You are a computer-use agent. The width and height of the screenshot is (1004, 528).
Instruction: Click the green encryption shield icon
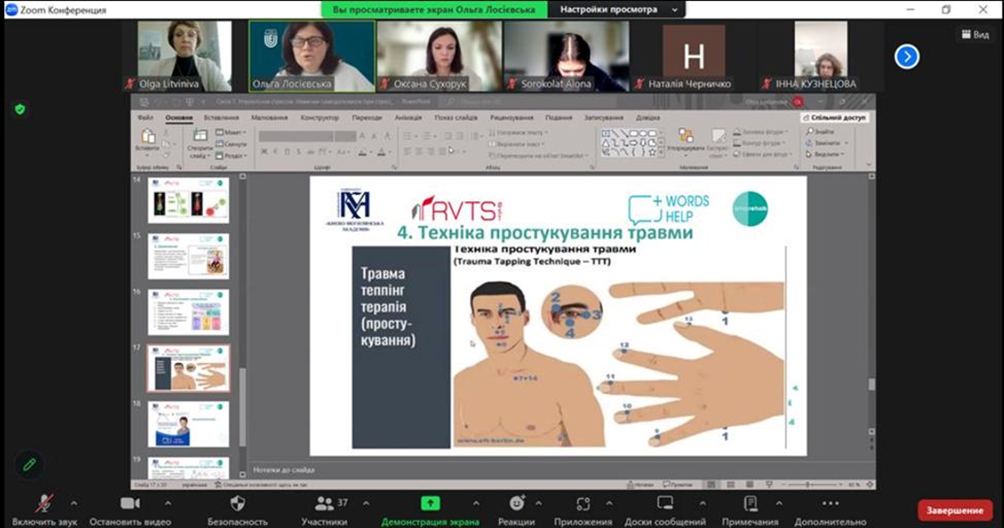19,109
